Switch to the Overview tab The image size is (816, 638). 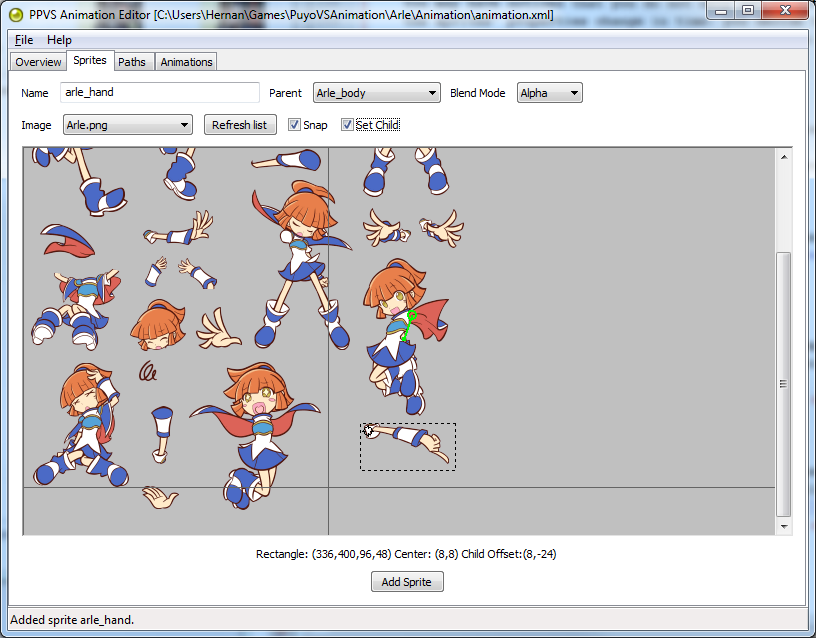click(x=38, y=62)
